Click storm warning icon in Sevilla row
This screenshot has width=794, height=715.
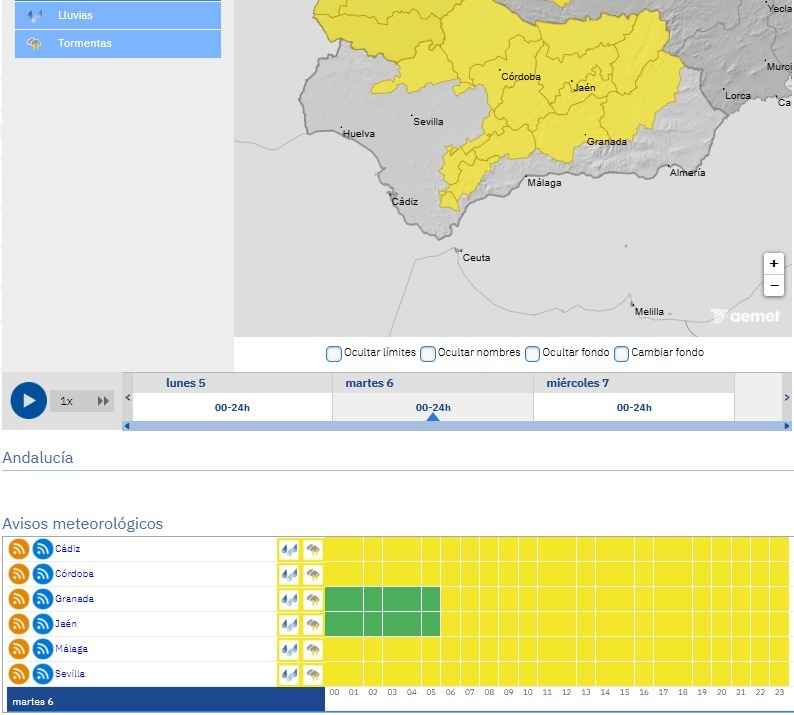[313, 674]
